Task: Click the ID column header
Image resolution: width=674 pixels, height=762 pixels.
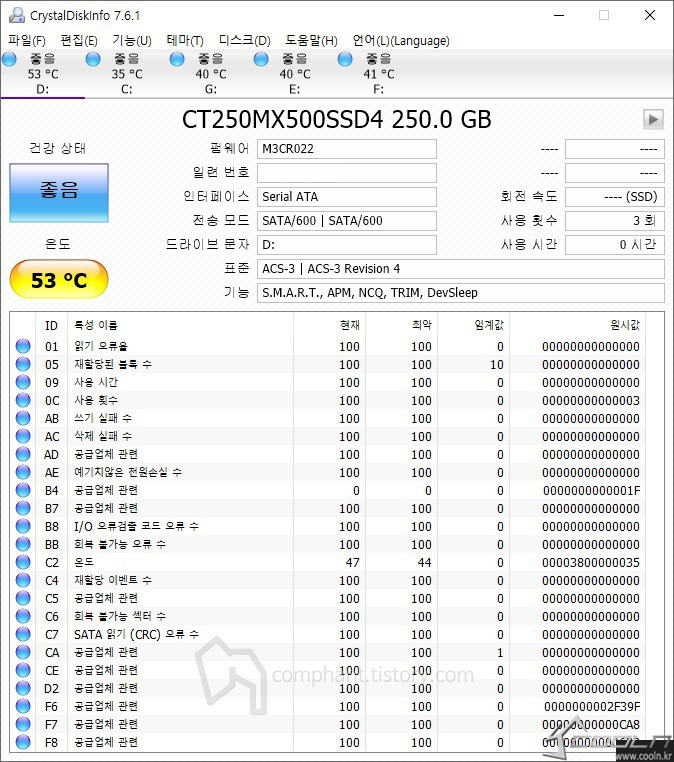Action: (x=52, y=325)
